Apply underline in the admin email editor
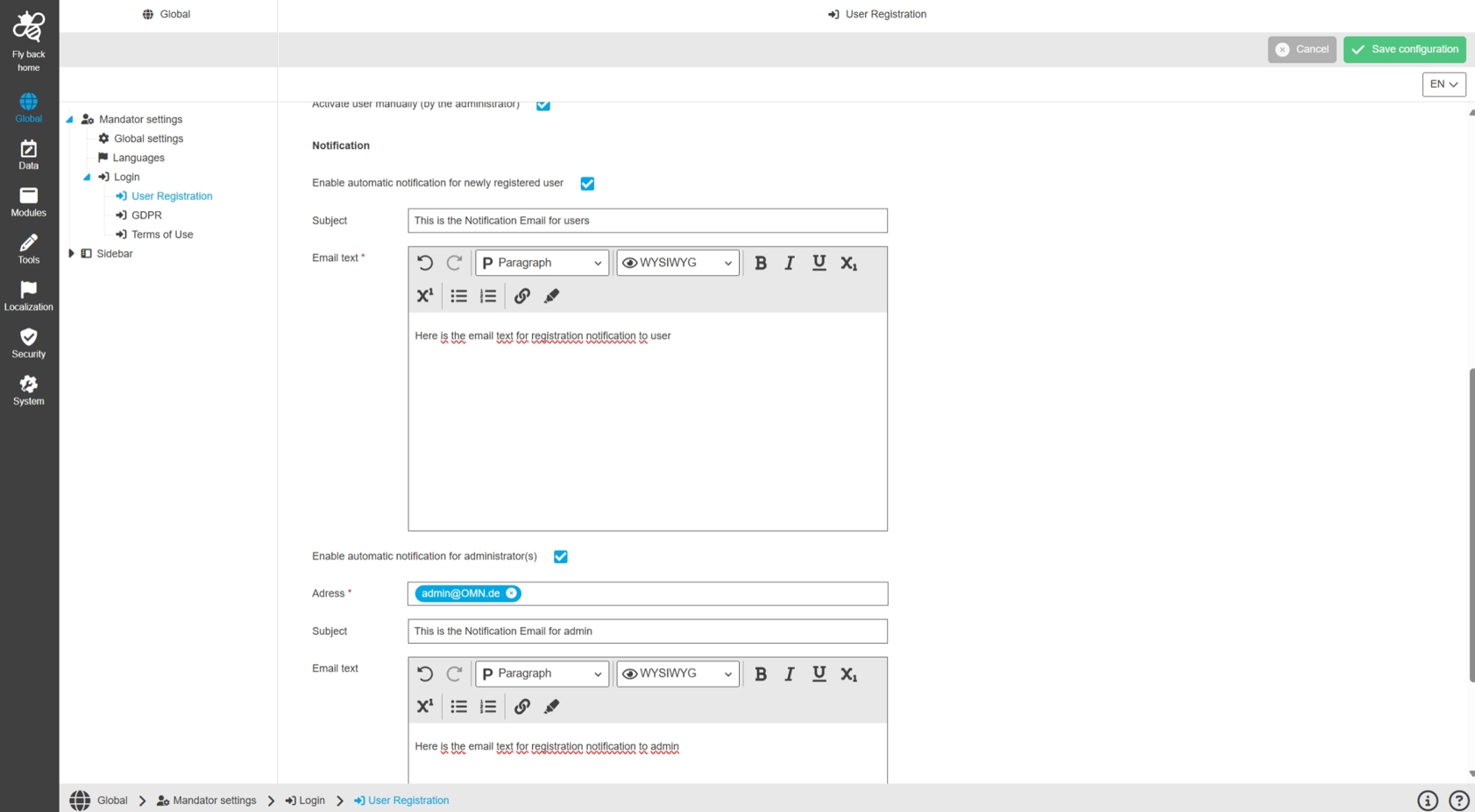1475x812 pixels. tap(819, 674)
